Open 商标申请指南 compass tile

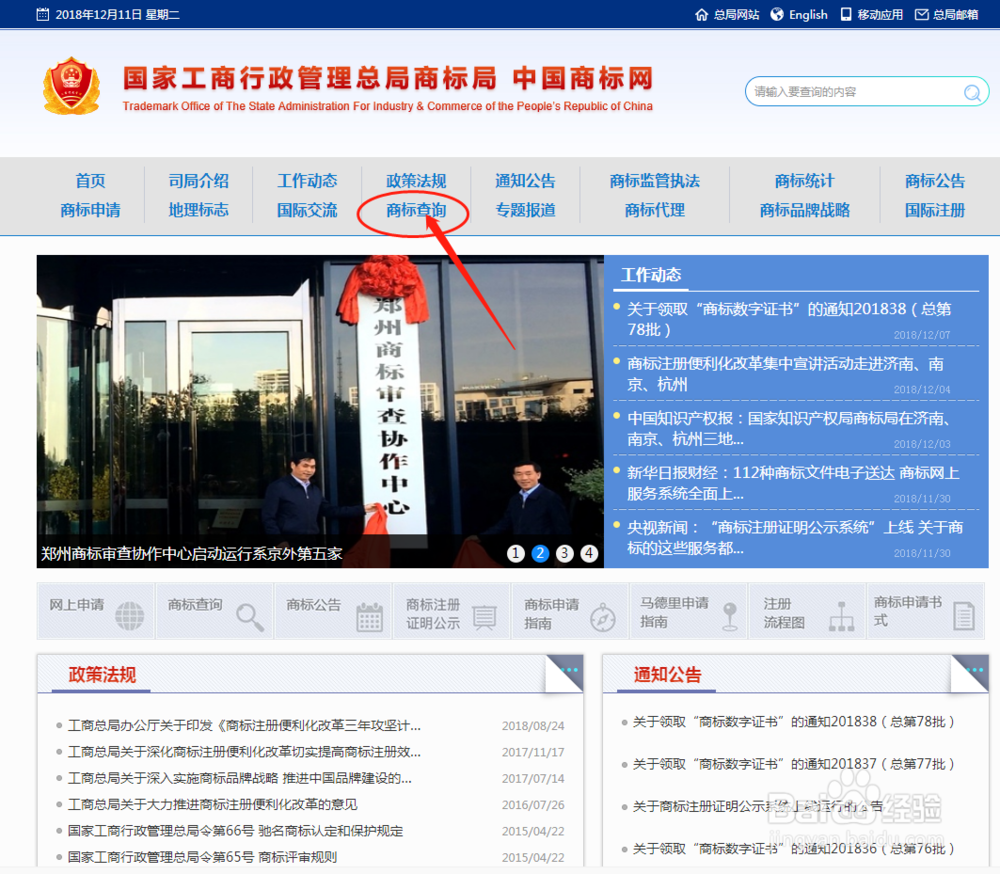coord(570,611)
